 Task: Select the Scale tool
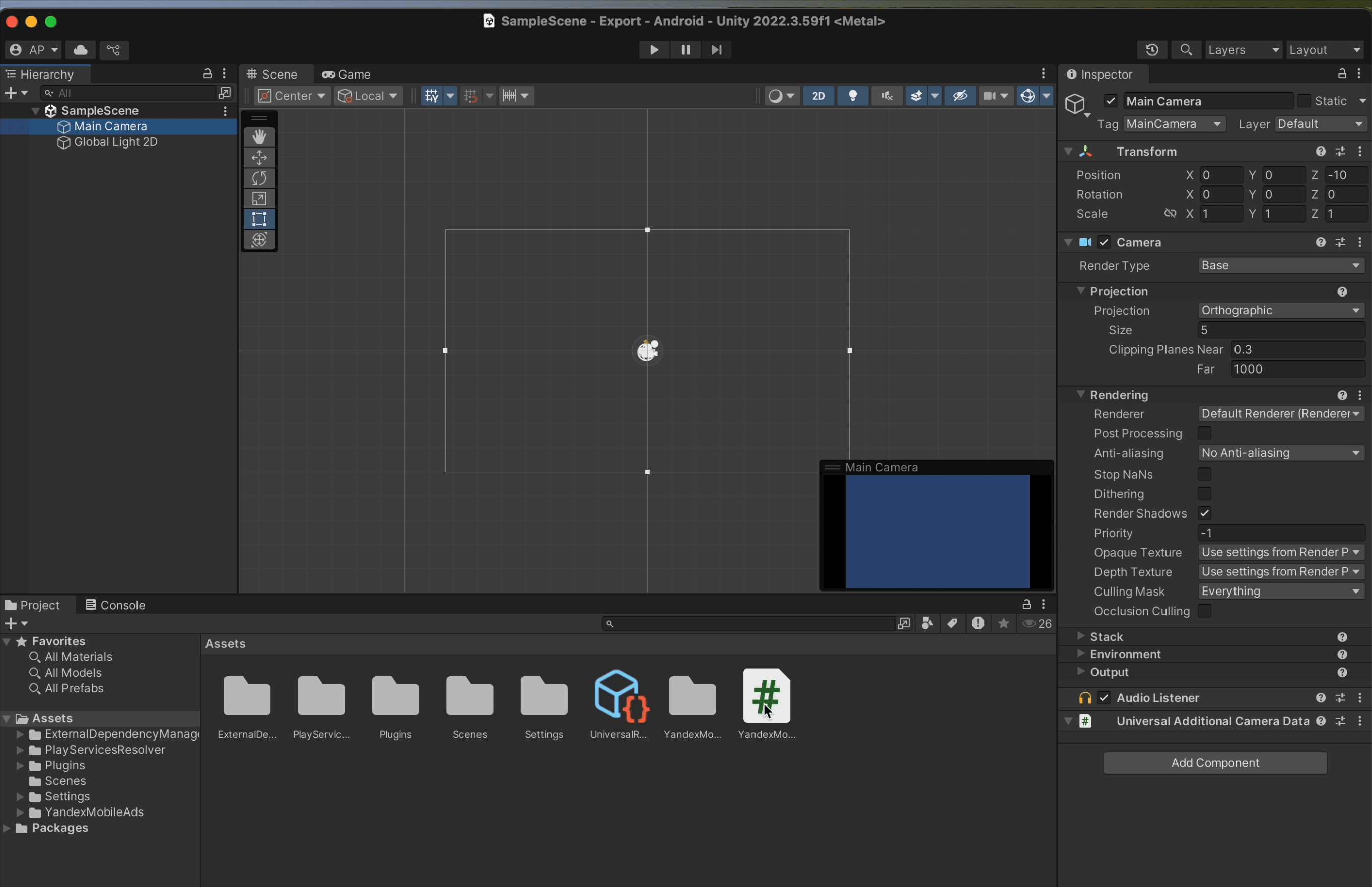tap(259, 199)
